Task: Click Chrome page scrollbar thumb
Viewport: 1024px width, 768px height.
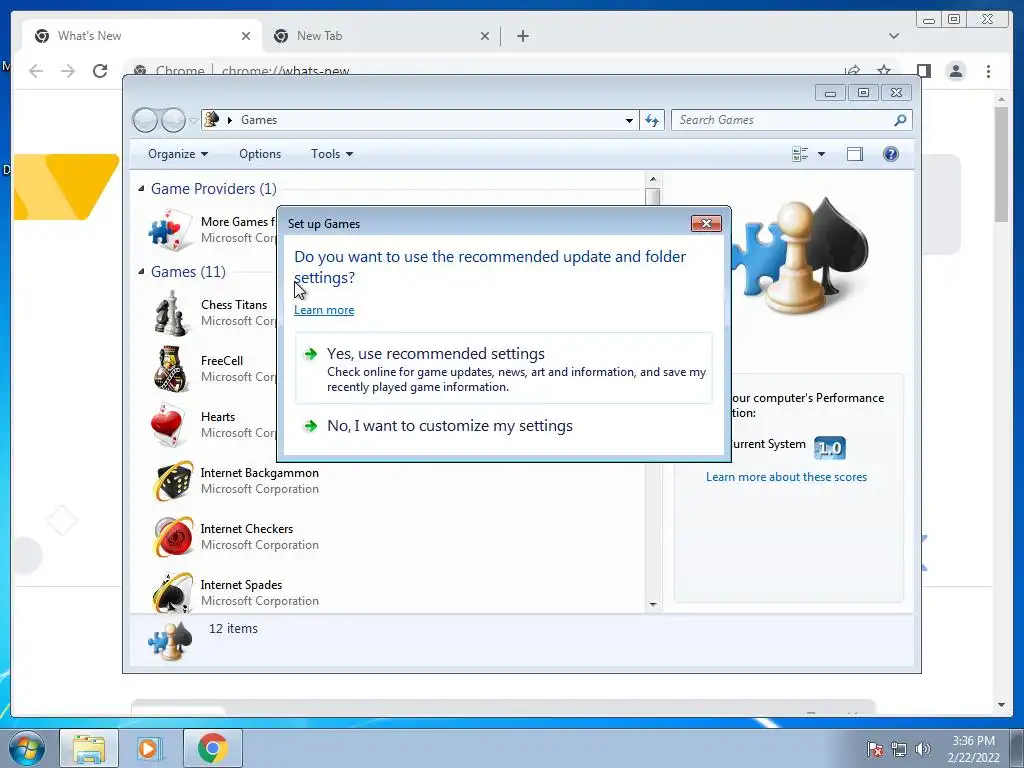Action: (1000, 163)
